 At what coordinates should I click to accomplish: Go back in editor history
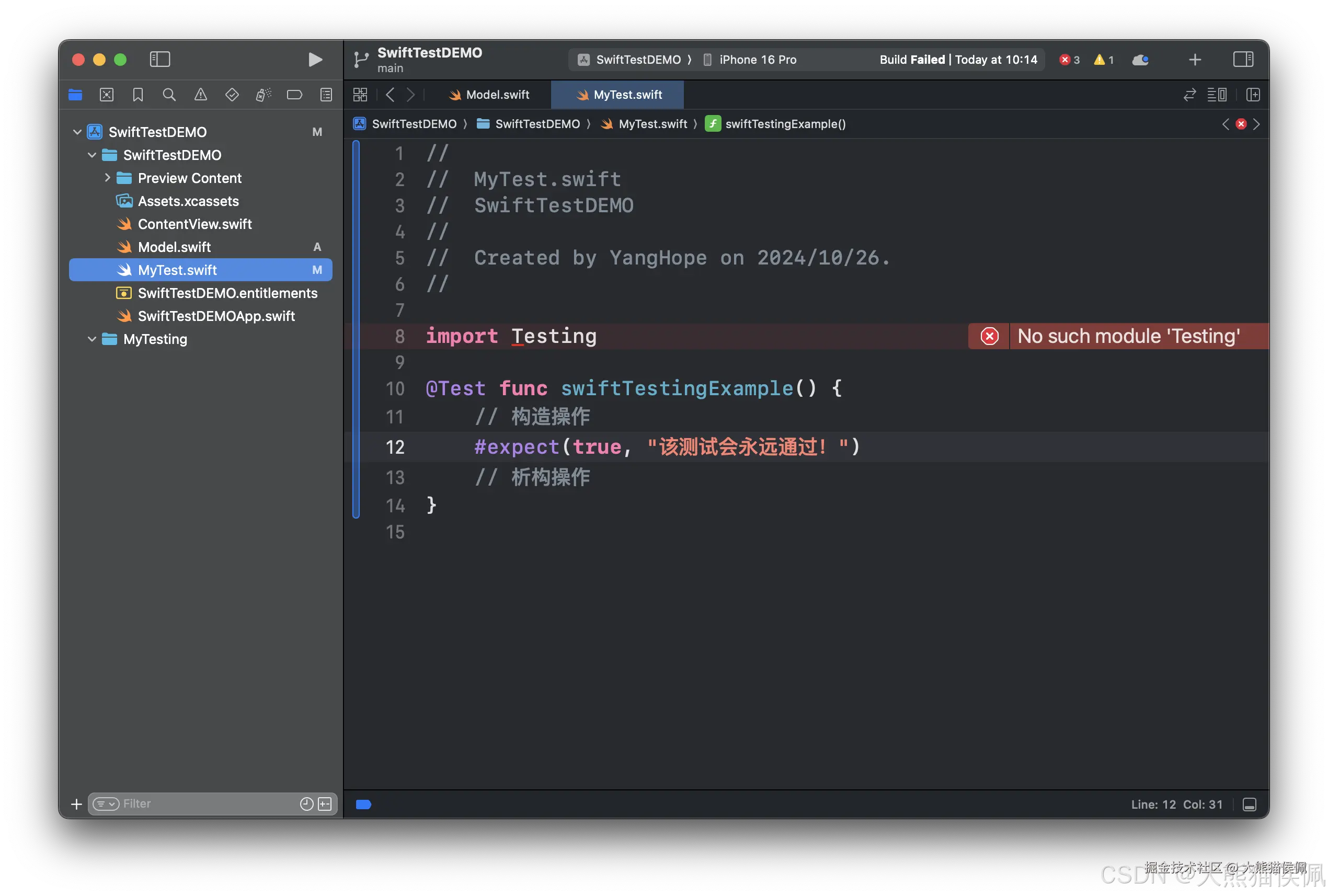[390, 95]
